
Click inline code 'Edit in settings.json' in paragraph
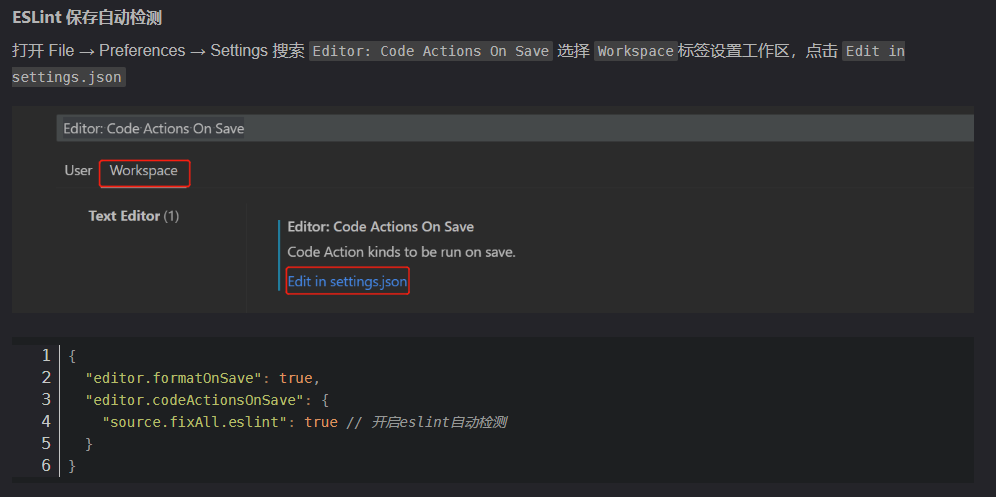click(x=875, y=51)
